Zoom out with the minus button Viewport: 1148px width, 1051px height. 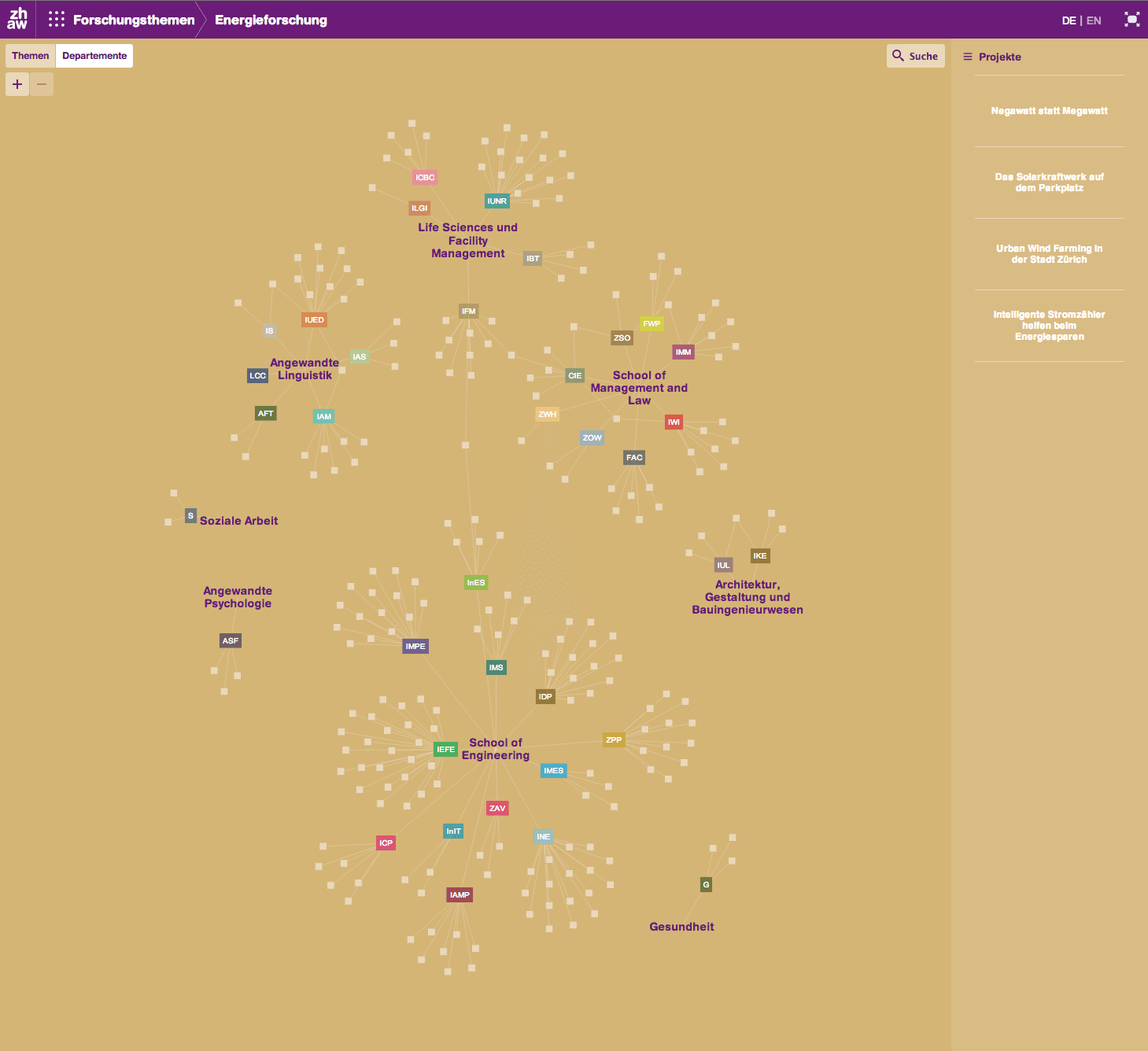point(42,84)
